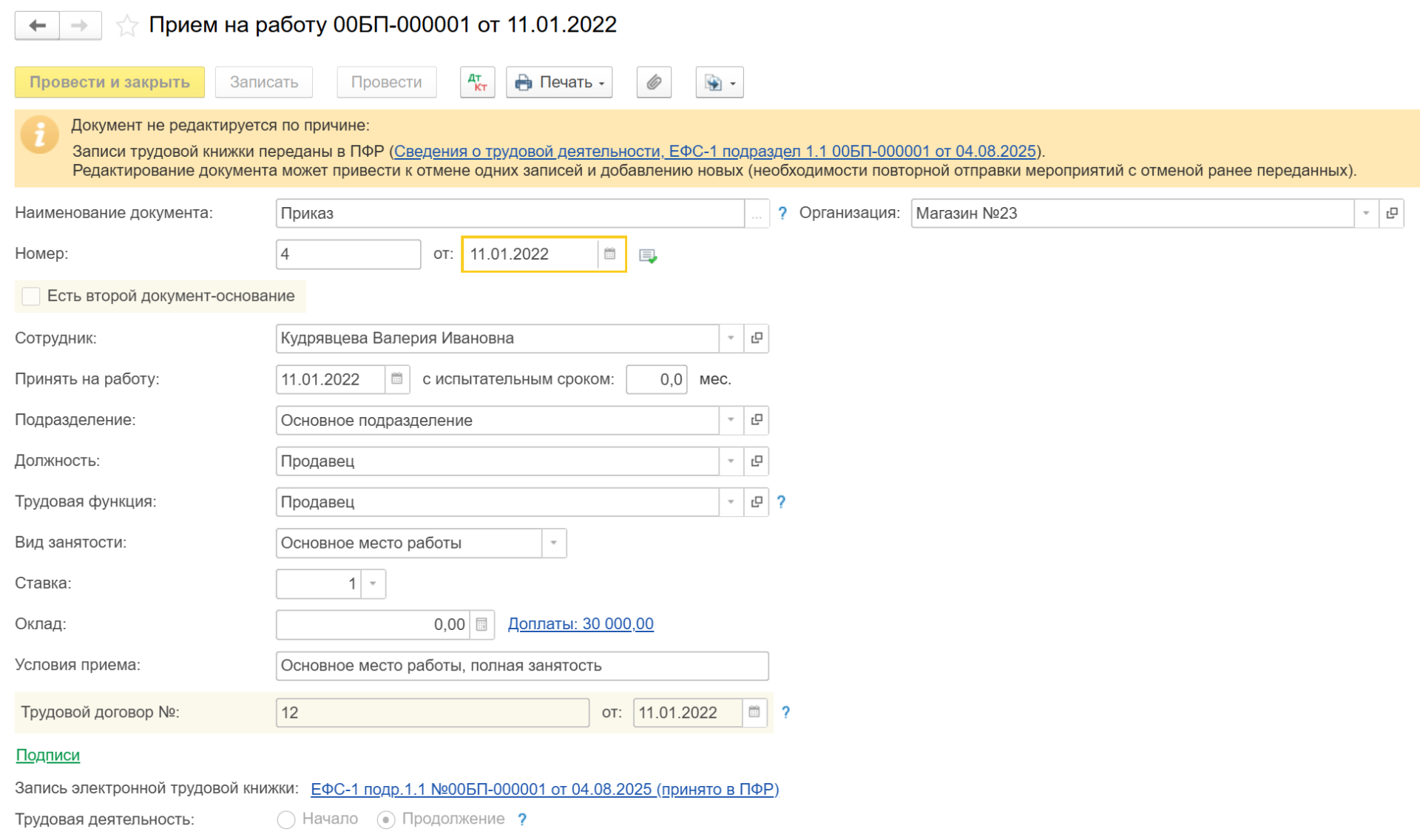Click the Условия приема input field
This screenshot has width=1420, height=840.
tap(521, 665)
